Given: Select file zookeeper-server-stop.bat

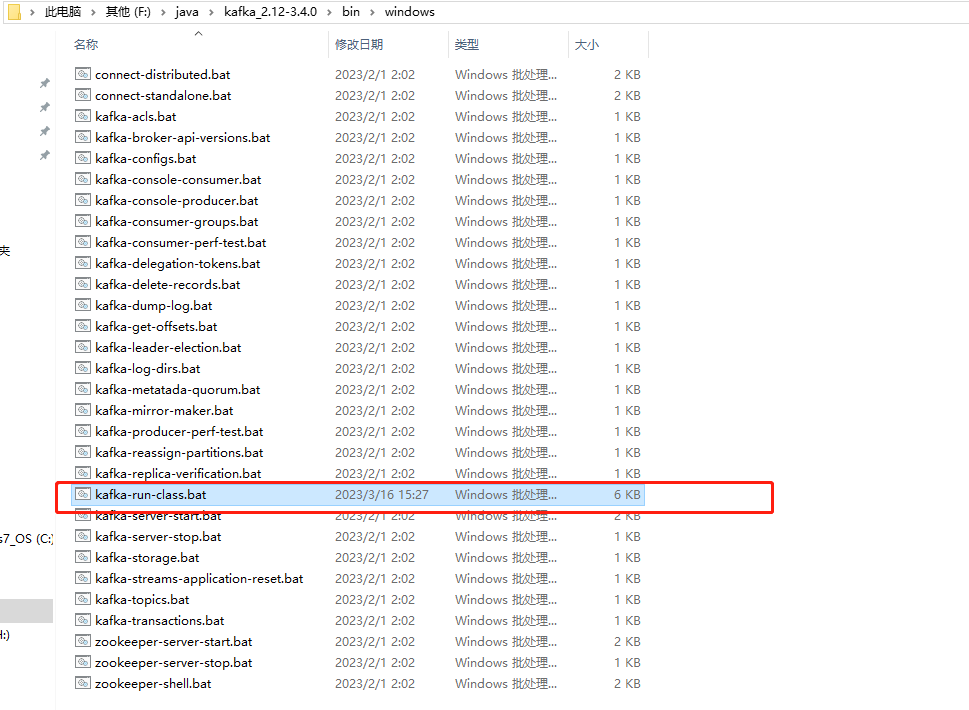Looking at the screenshot, I should [x=174, y=662].
